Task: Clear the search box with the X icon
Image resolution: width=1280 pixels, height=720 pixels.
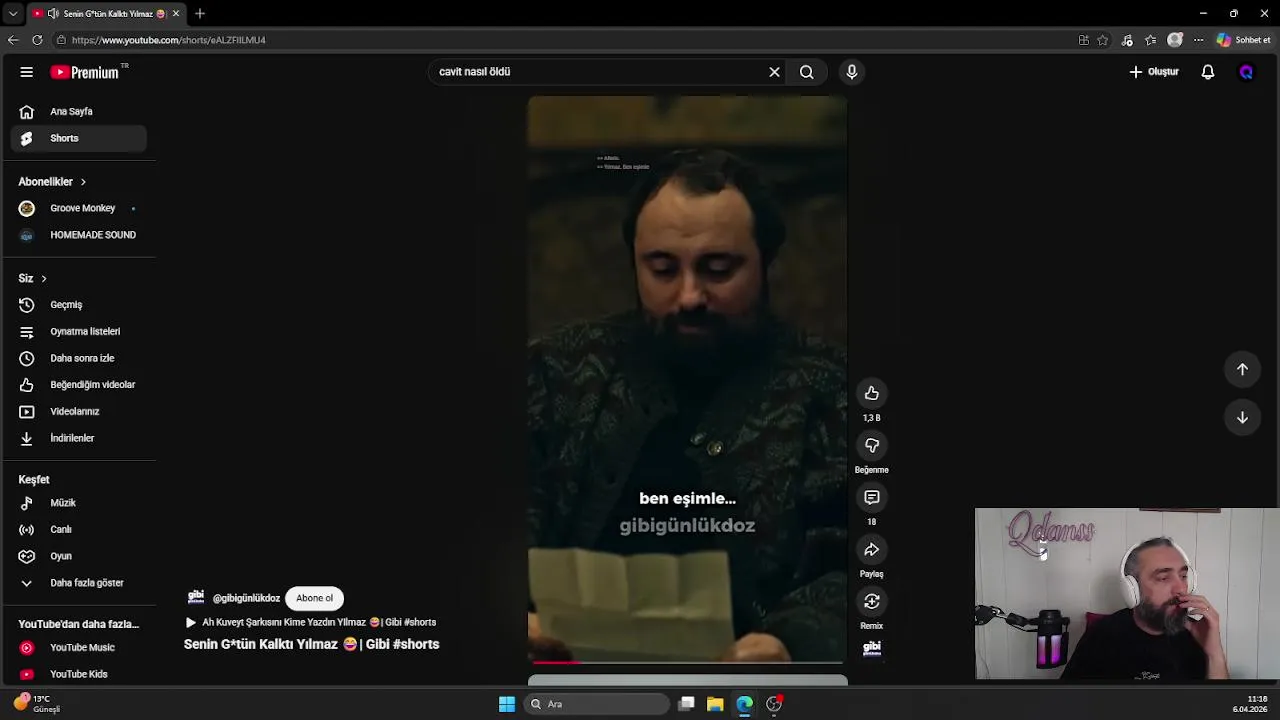Action: [774, 72]
